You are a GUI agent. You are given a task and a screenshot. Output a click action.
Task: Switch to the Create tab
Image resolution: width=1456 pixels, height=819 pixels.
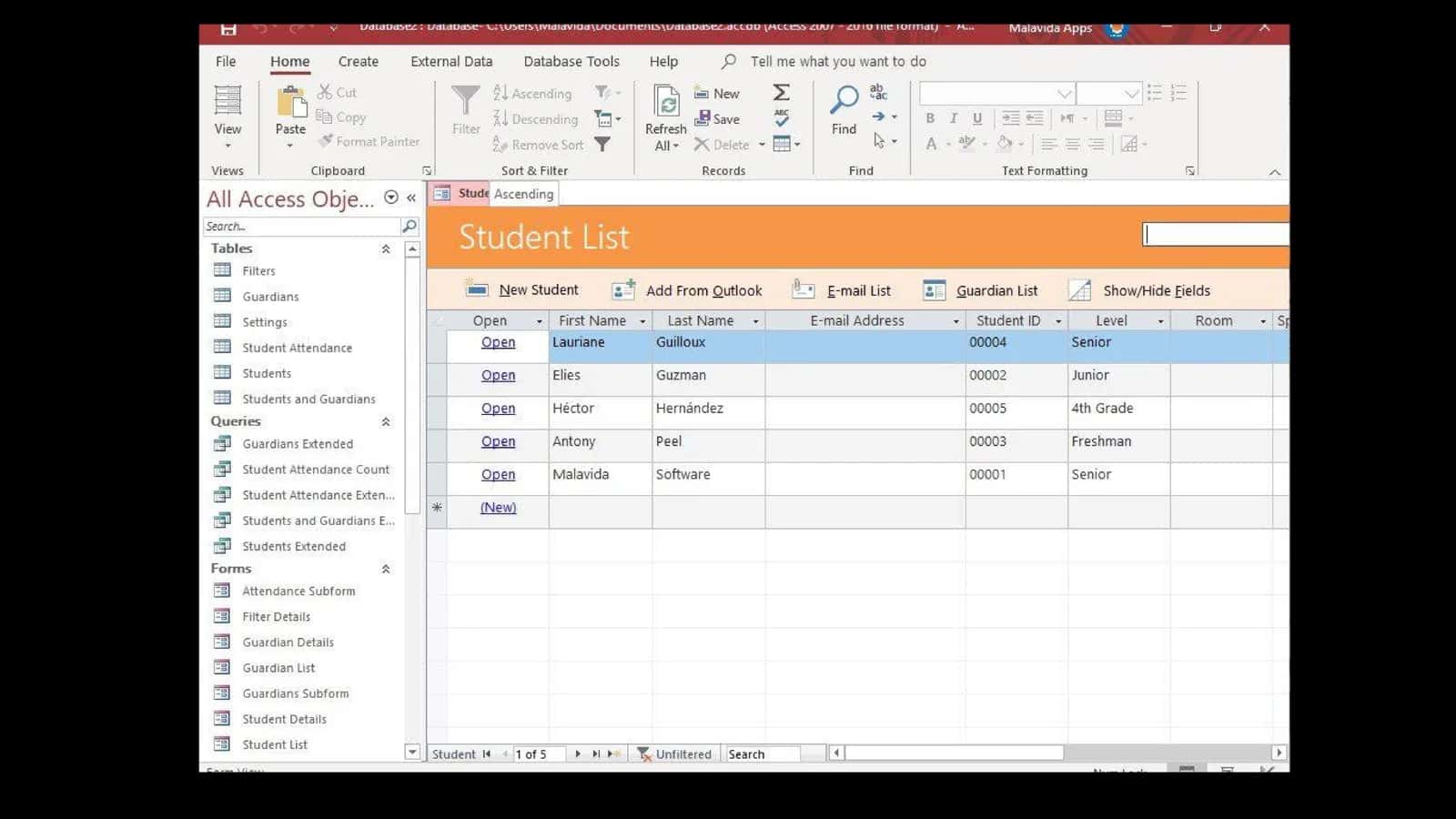coord(359,61)
